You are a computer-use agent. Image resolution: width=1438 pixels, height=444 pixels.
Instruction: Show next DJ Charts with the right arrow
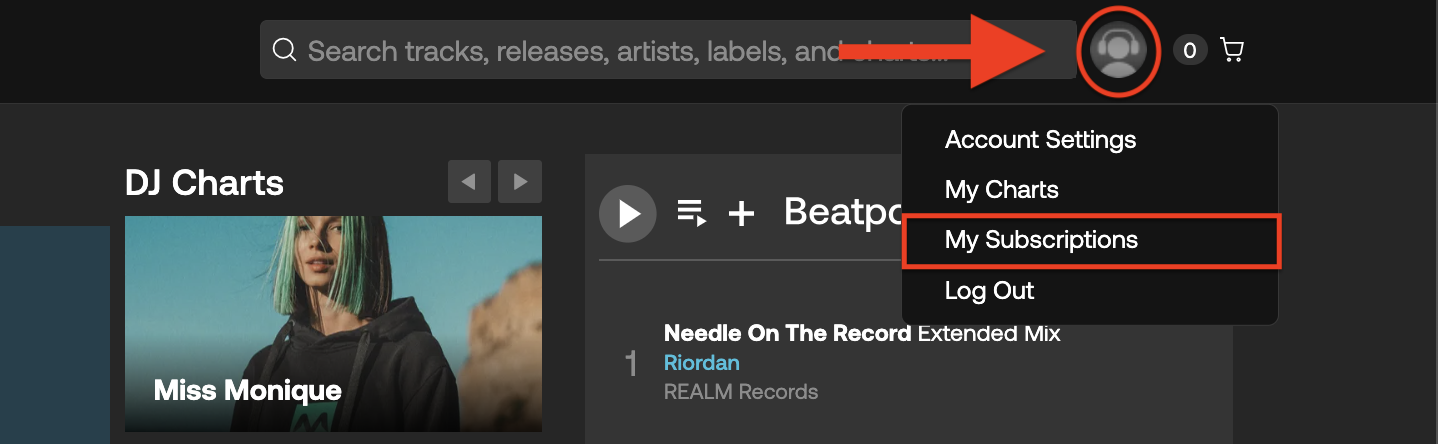tap(520, 182)
